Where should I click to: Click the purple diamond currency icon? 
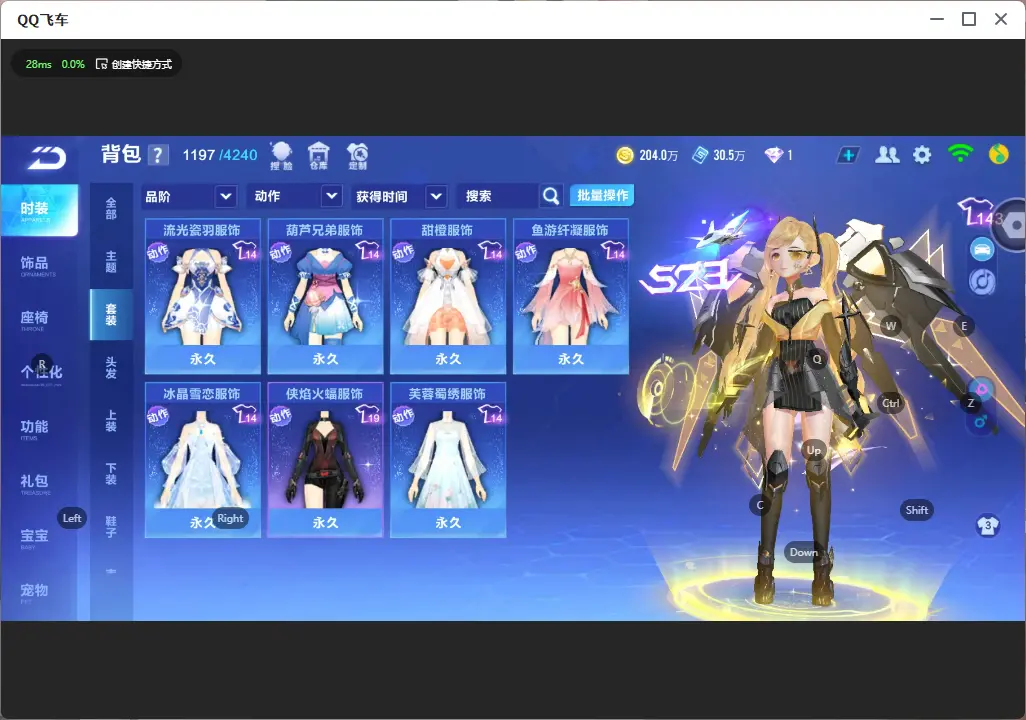[x=773, y=155]
